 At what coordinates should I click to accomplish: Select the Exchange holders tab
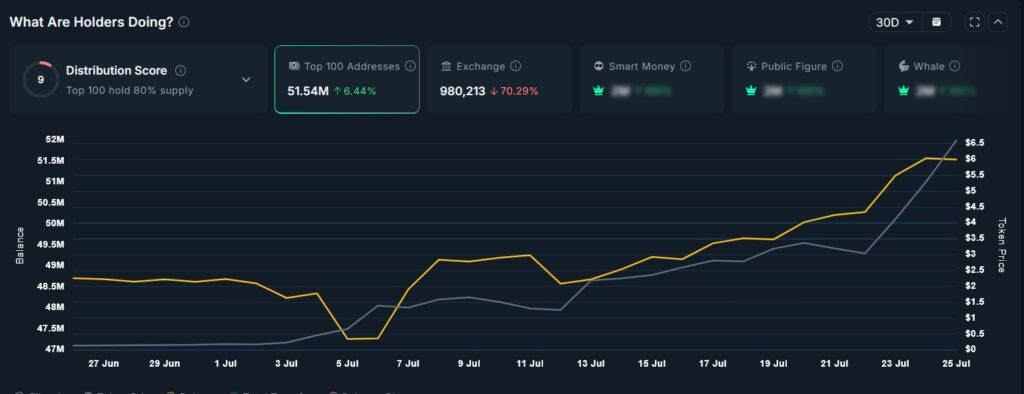pos(500,79)
